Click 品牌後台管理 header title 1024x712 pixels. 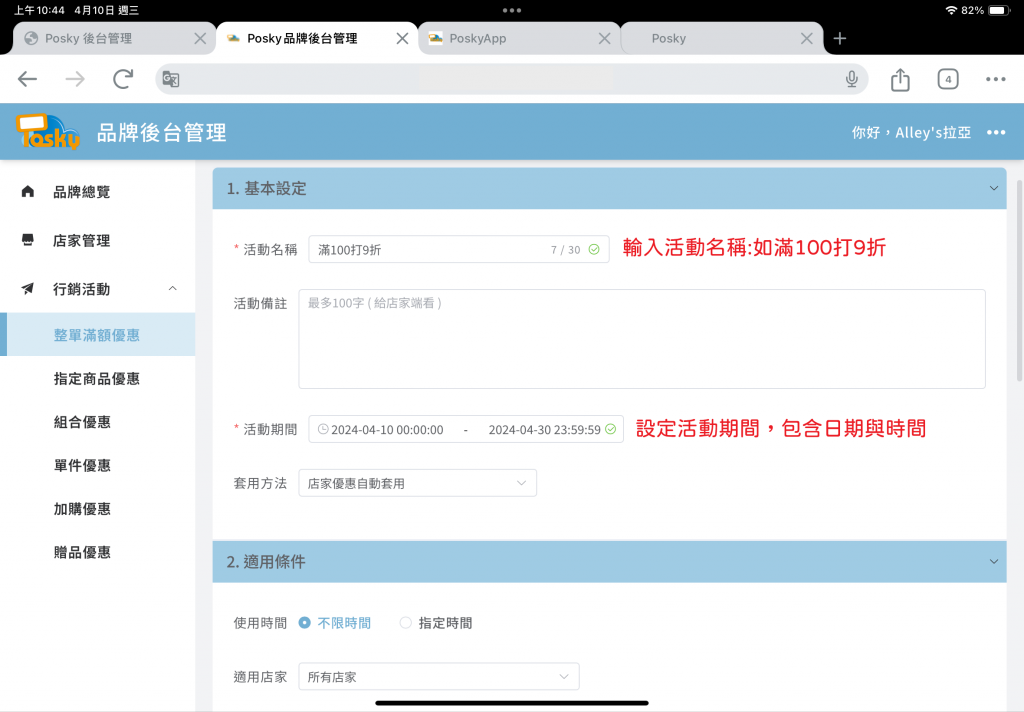coord(161,133)
